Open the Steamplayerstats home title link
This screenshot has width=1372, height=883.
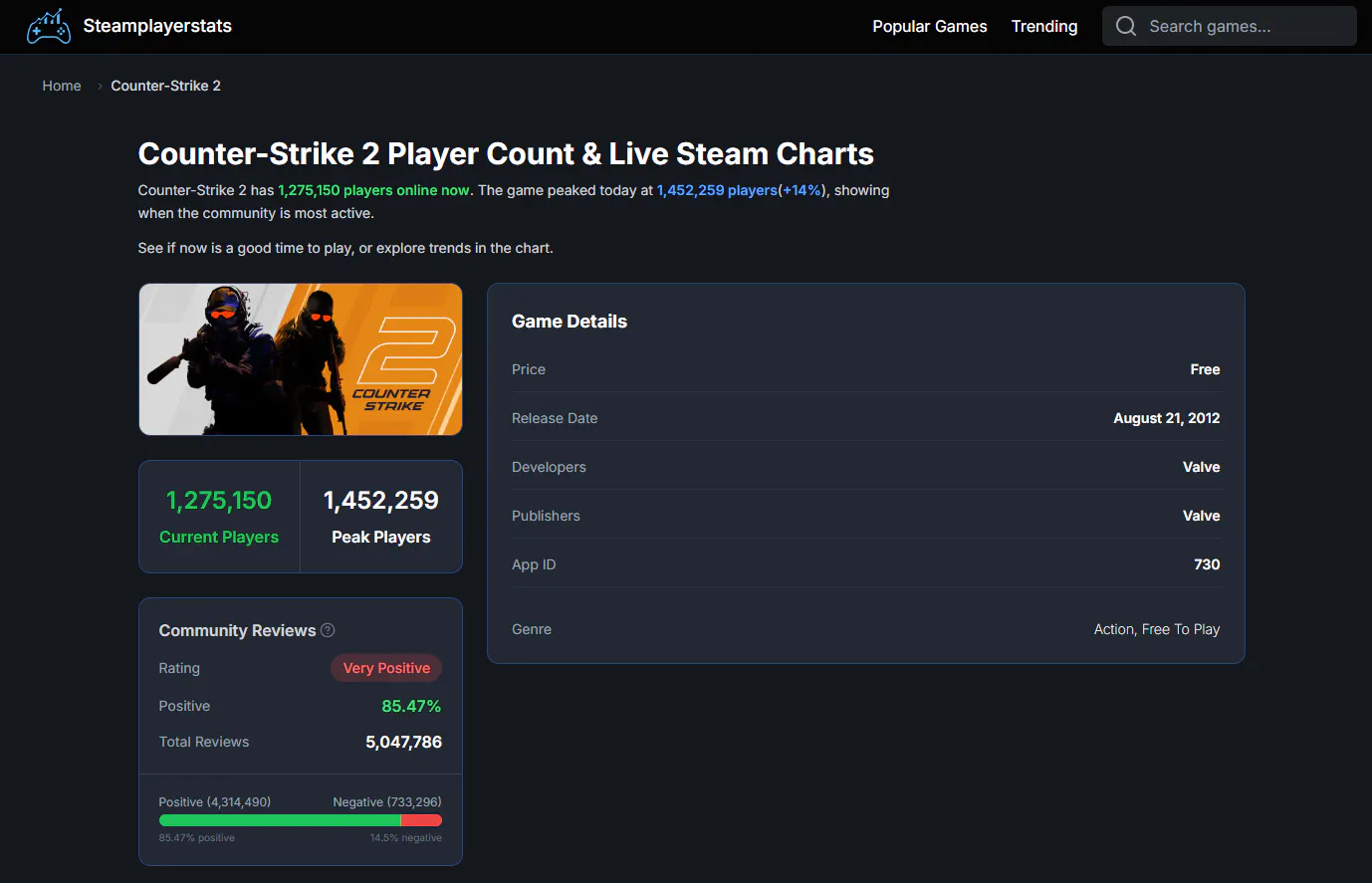[157, 26]
